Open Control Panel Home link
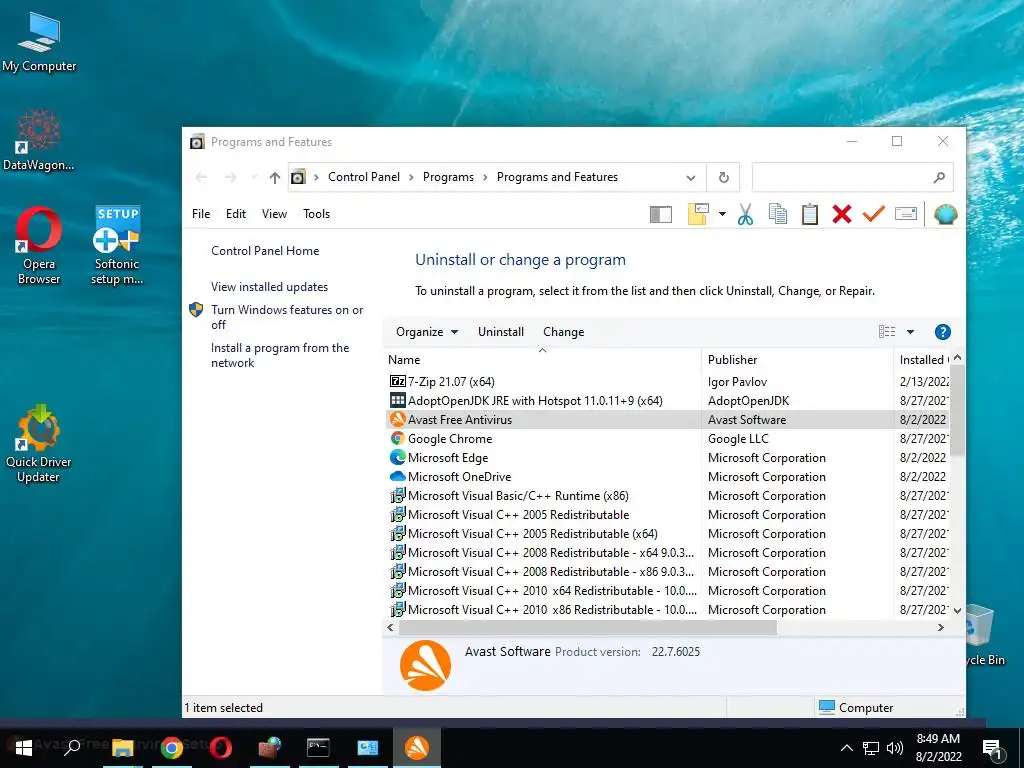The image size is (1024, 768). pyautogui.click(x=265, y=251)
